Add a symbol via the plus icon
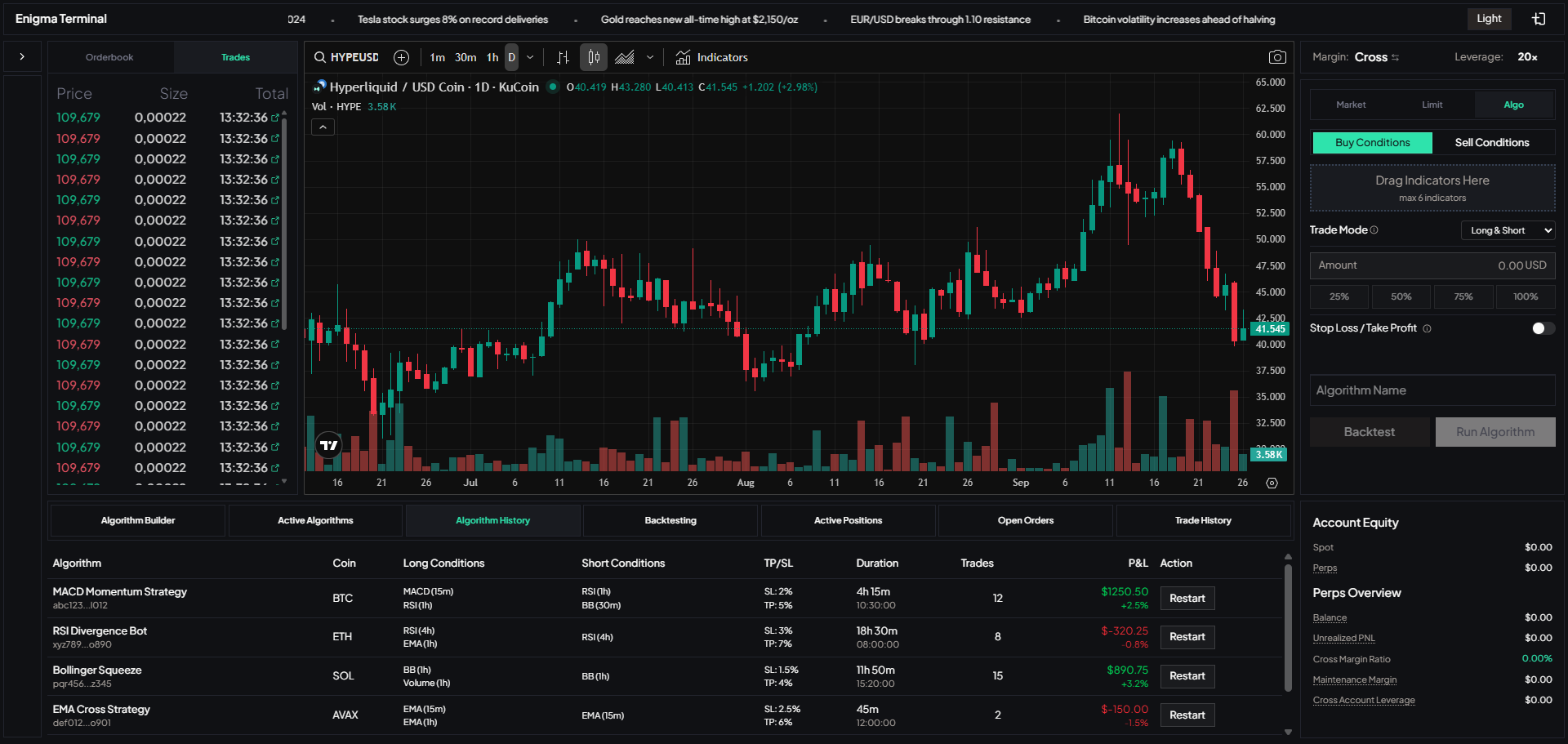The width and height of the screenshot is (1568, 744). click(x=401, y=57)
